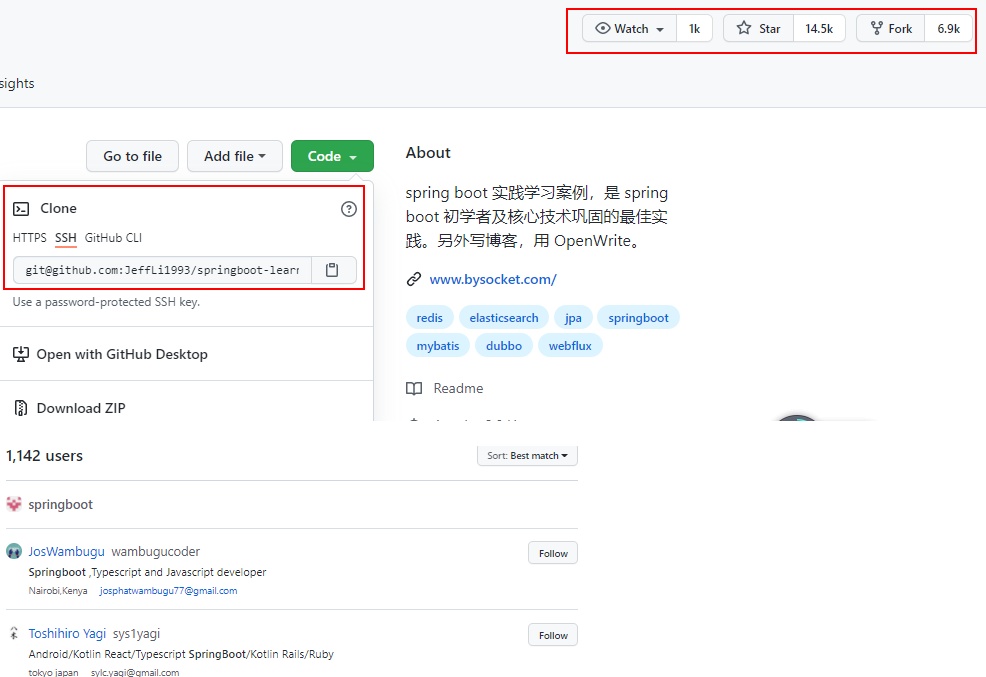Select the SSH clone tab
This screenshot has height=677, width=986.
click(65, 238)
